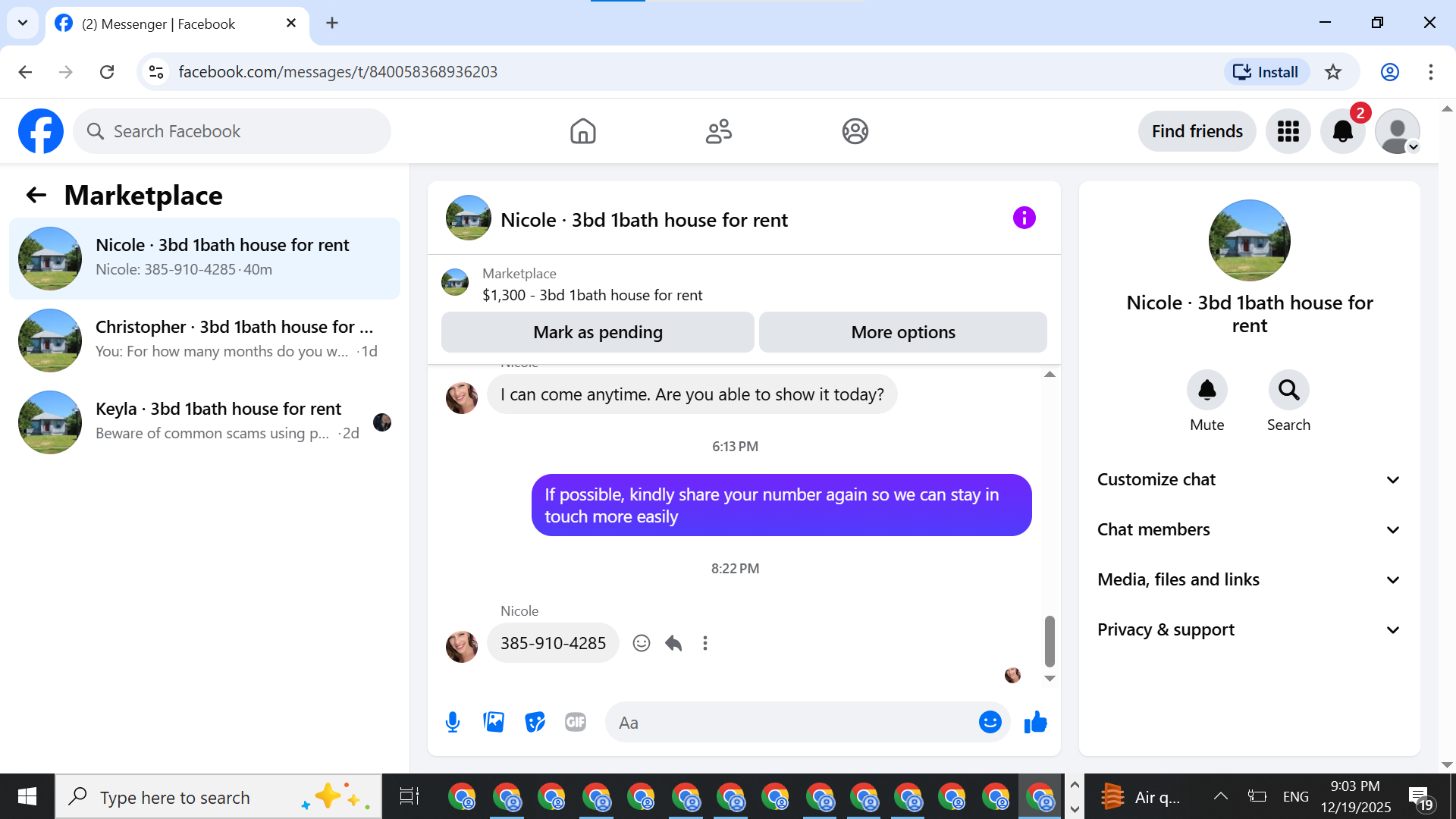Expand the Customize chat section
Viewport: 1456px width, 819px height.
click(x=1249, y=479)
